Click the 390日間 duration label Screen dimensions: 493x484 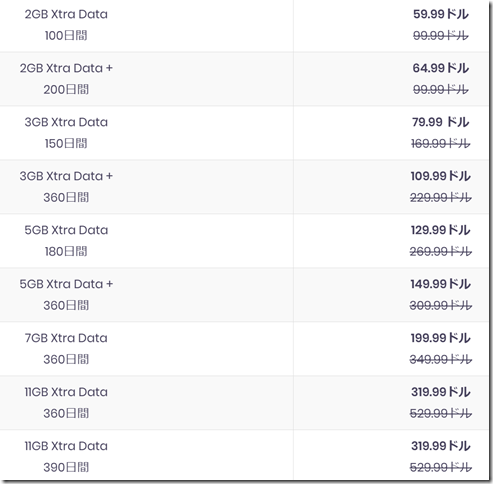[66, 467]
